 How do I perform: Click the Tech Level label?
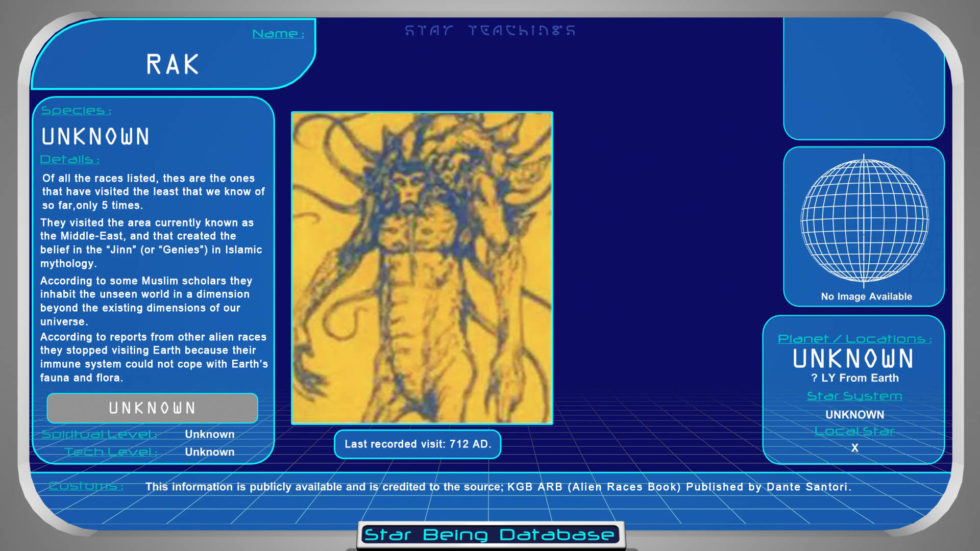click(111, 452)
